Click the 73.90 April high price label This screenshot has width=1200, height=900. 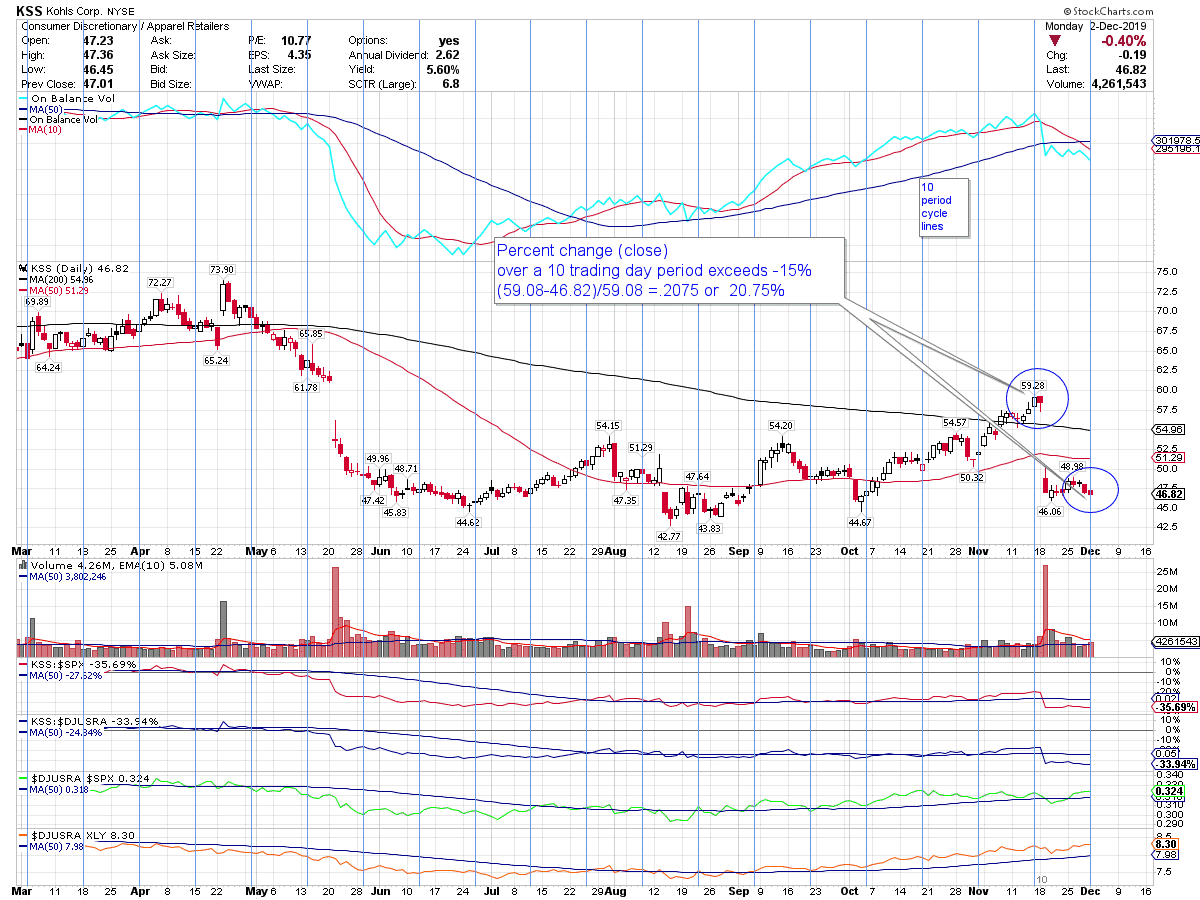click(221, 270)
